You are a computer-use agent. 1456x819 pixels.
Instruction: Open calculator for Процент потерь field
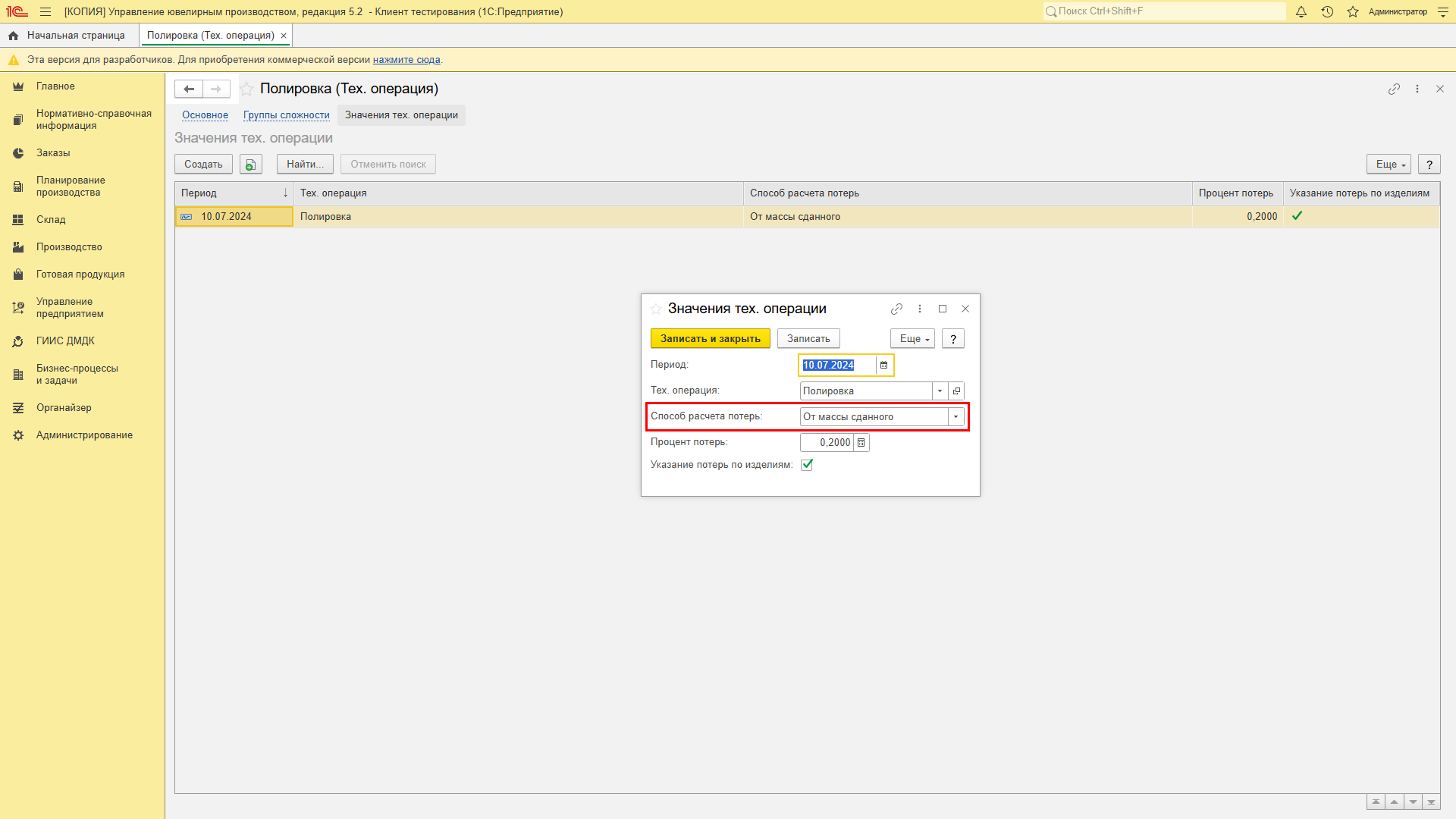click(x=861, y=443)
